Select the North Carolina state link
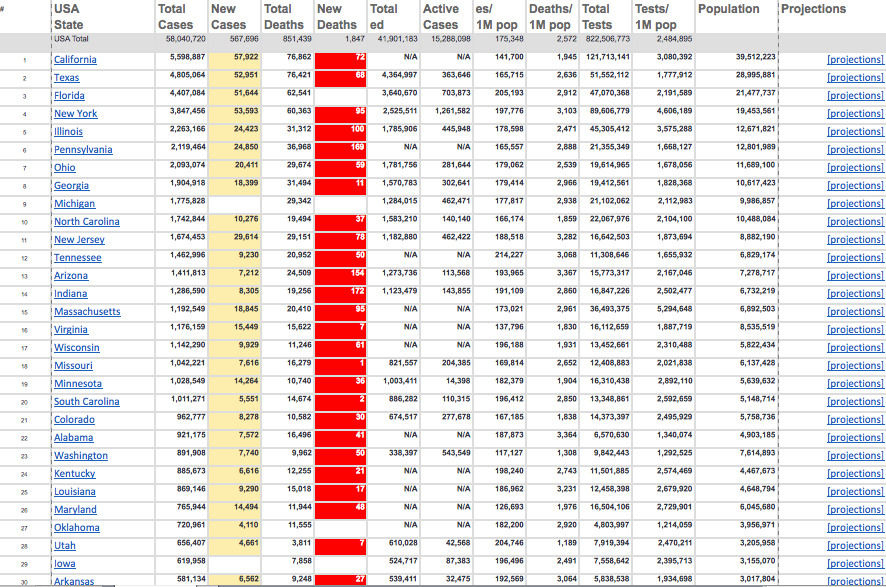Image resolution: width=886 pixels, height=587 pixels. [85, 221]
